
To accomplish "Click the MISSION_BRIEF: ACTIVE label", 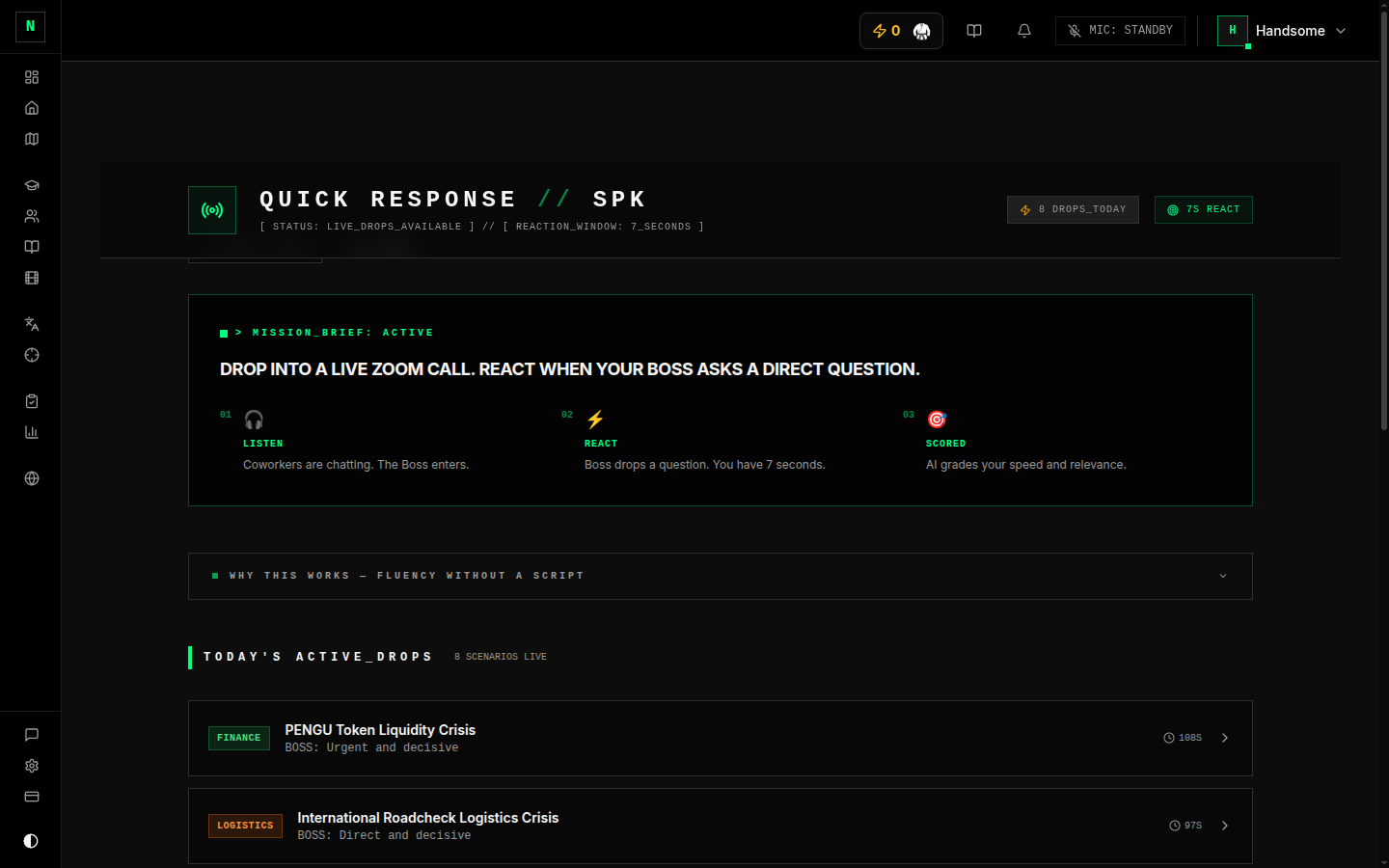I will [335, 333].
